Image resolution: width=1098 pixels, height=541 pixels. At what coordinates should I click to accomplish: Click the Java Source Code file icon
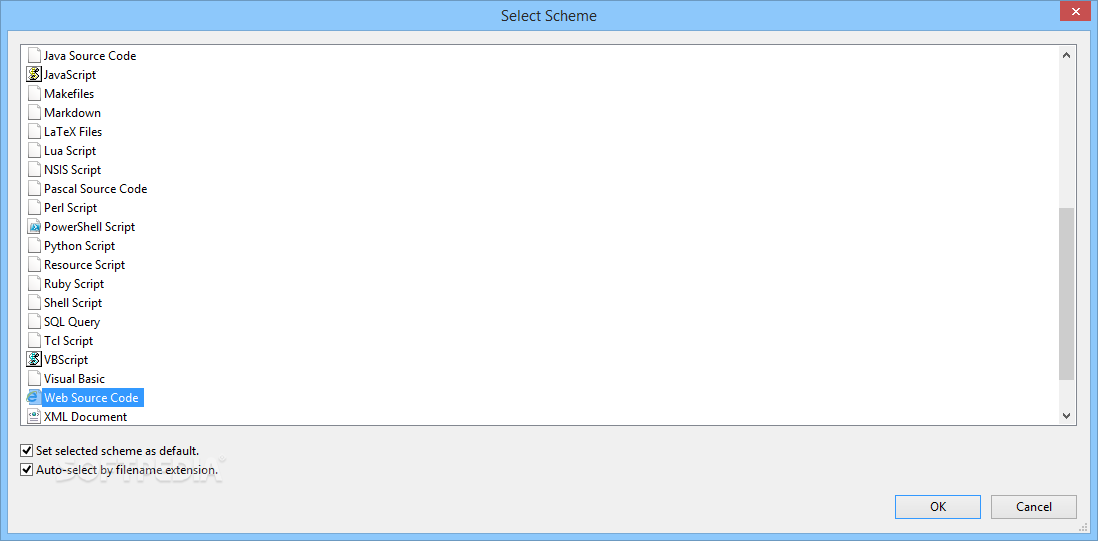34,55
